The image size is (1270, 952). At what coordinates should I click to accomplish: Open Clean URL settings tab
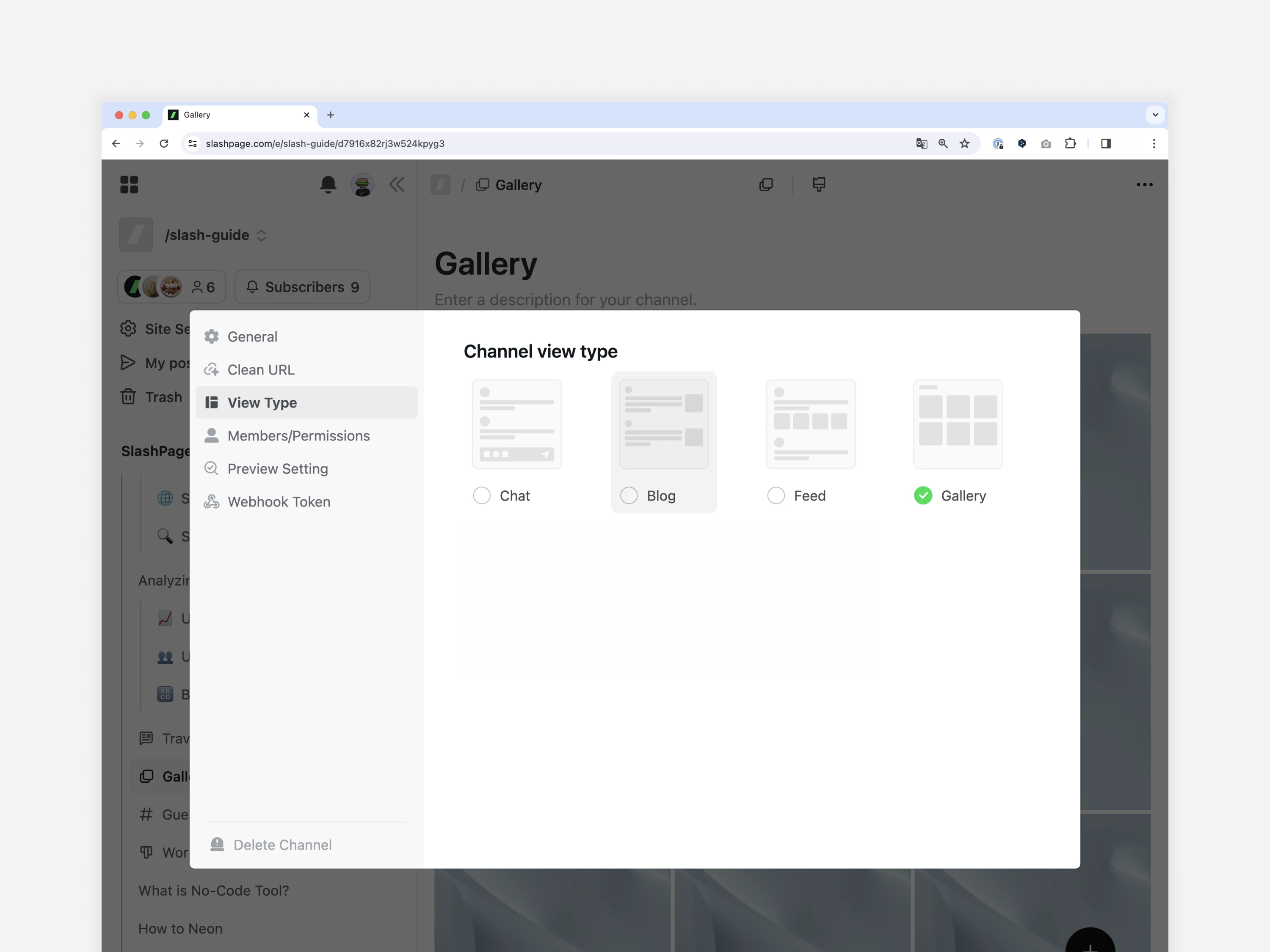tap(306, 369)
